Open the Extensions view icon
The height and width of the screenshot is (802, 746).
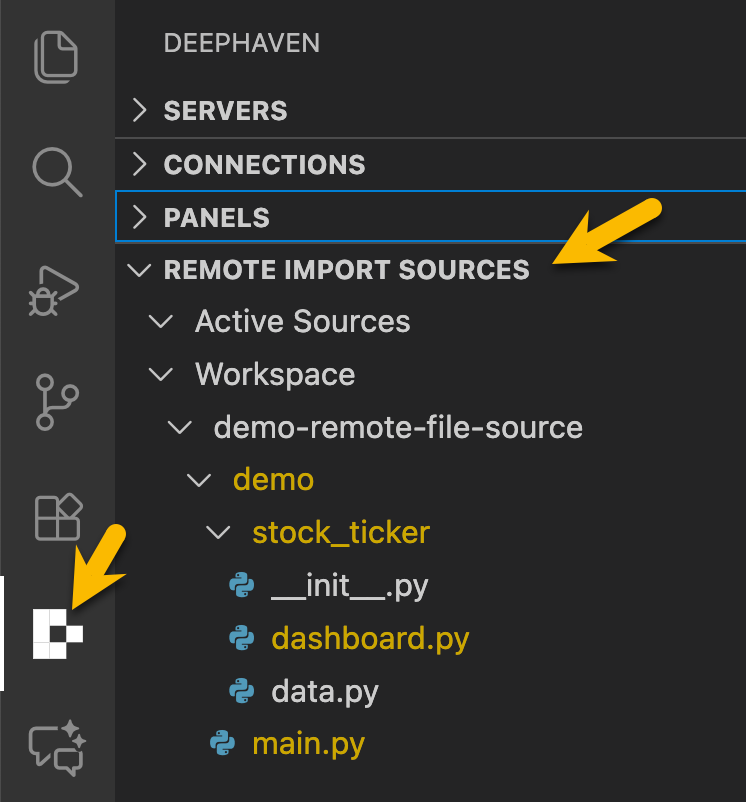(x=57, y=517)
